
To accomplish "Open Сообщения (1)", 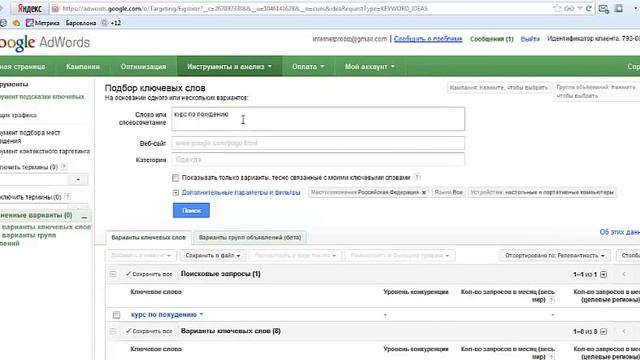I will pos(491,39).
